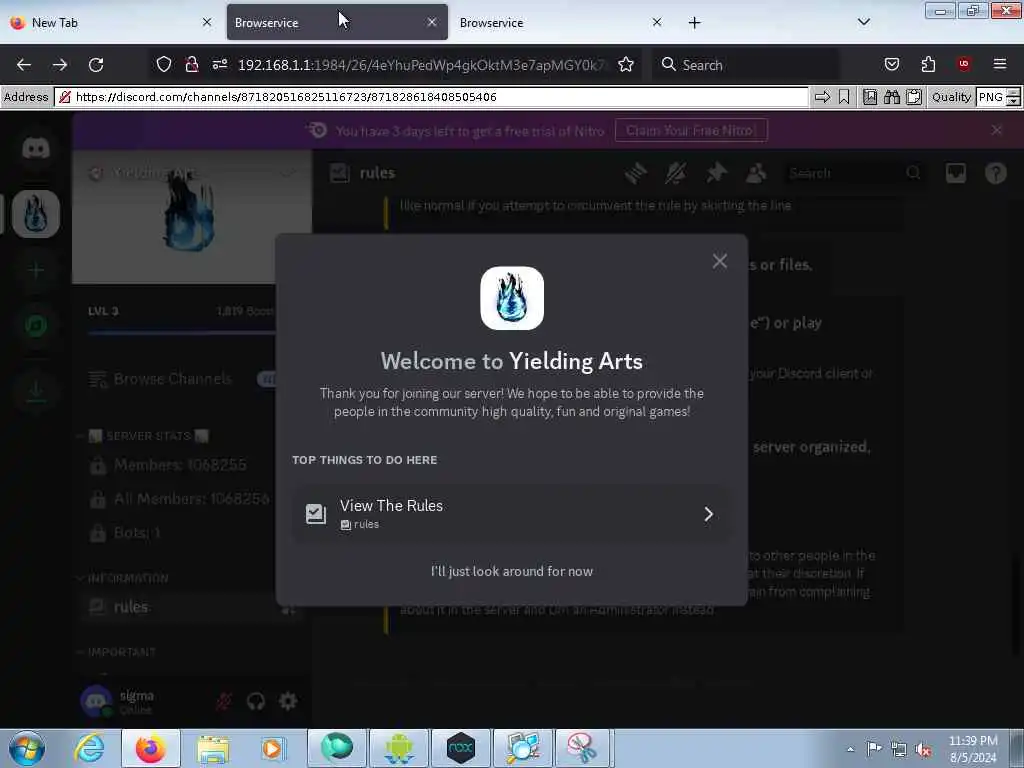The width and height of the screenshot is (1024, 768).
Task: Collapse the SERVER STATS category
Action: pos(143,436)
